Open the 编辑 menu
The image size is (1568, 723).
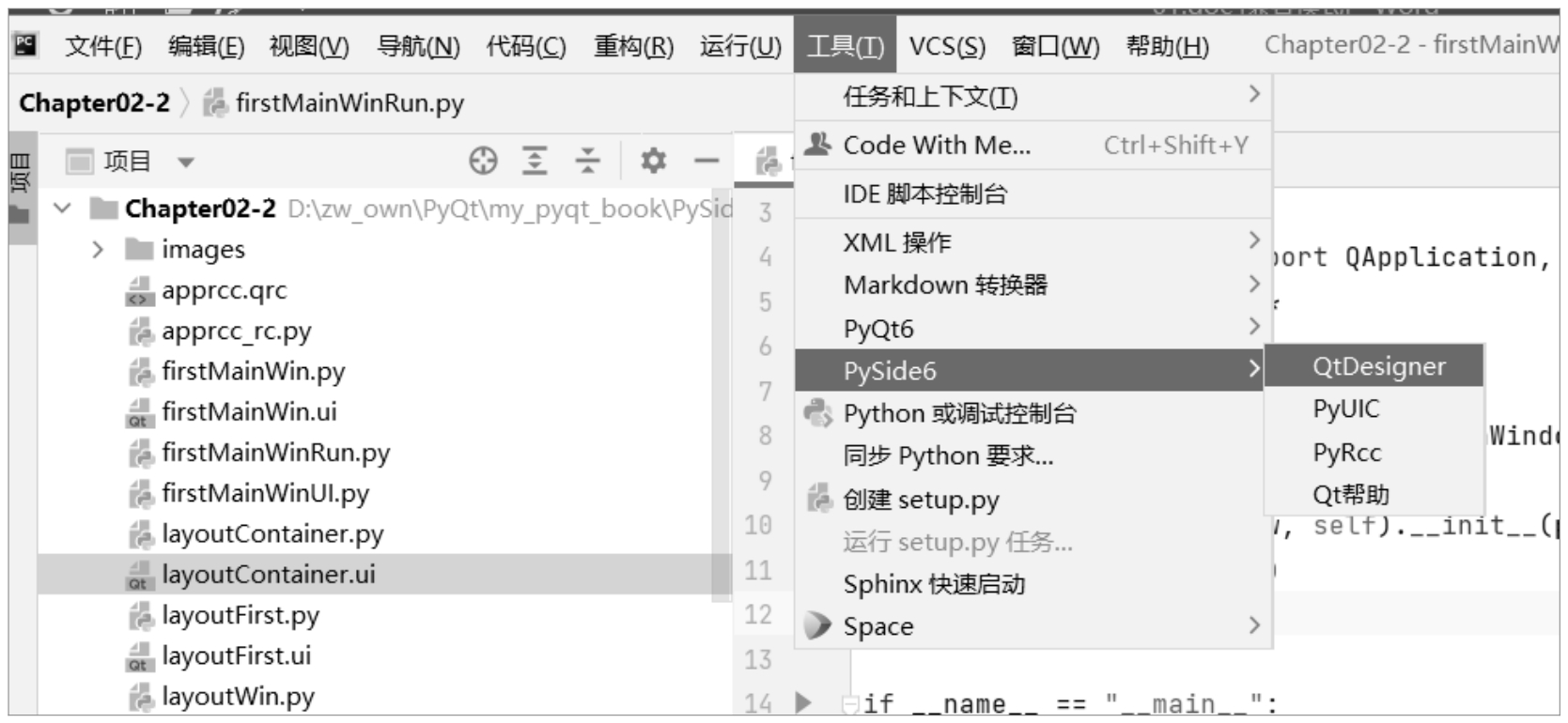(x=206, y=46)
